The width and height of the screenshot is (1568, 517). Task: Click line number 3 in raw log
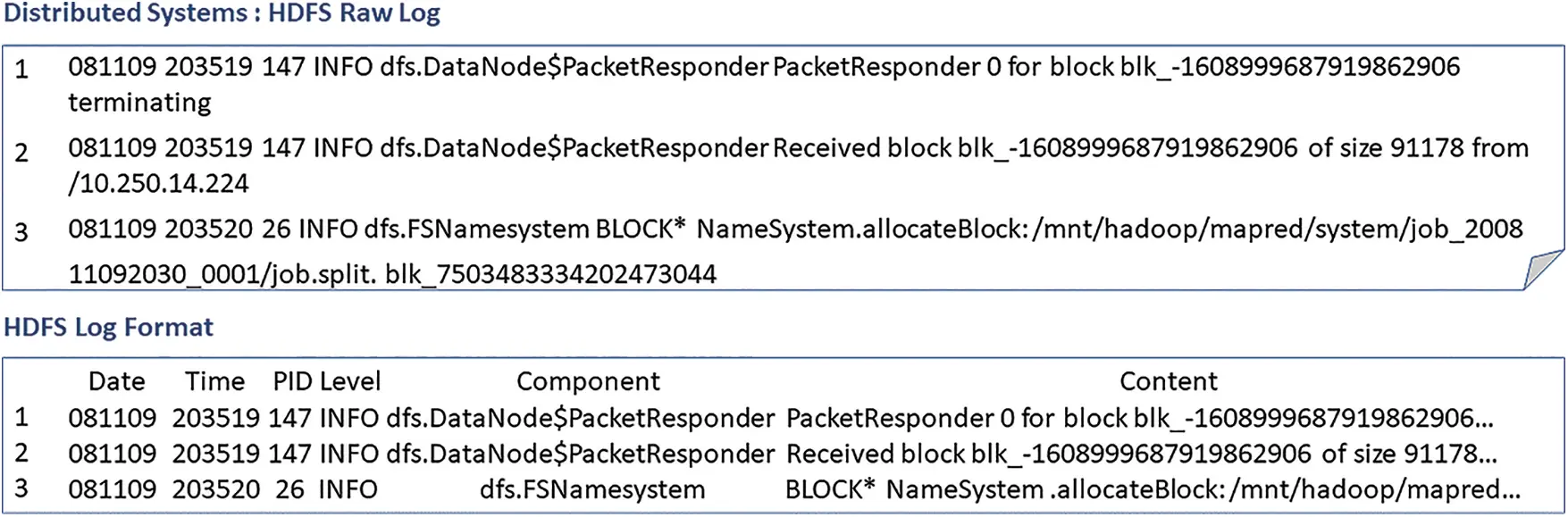point(21,232)
